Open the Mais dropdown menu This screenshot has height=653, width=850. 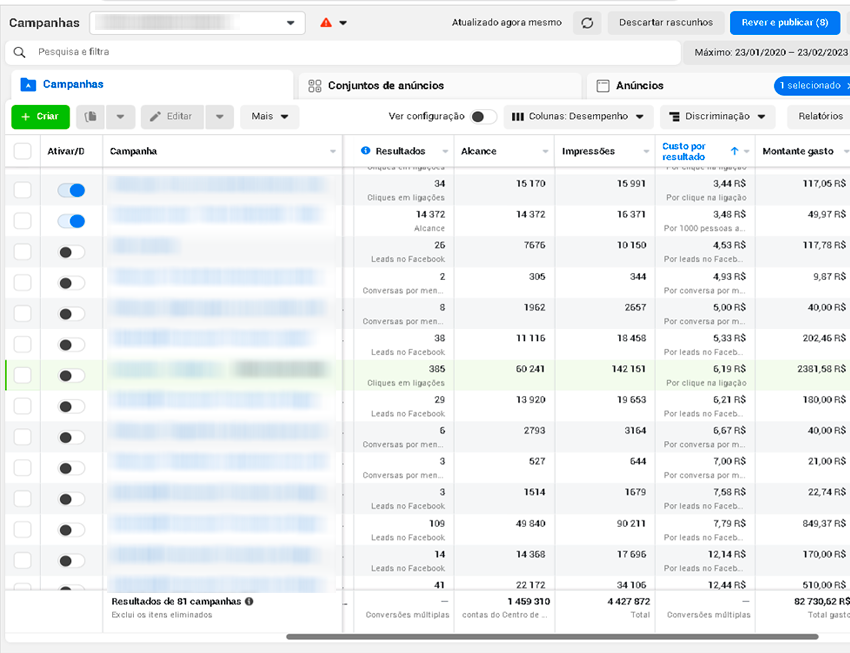tap(269, 117)
